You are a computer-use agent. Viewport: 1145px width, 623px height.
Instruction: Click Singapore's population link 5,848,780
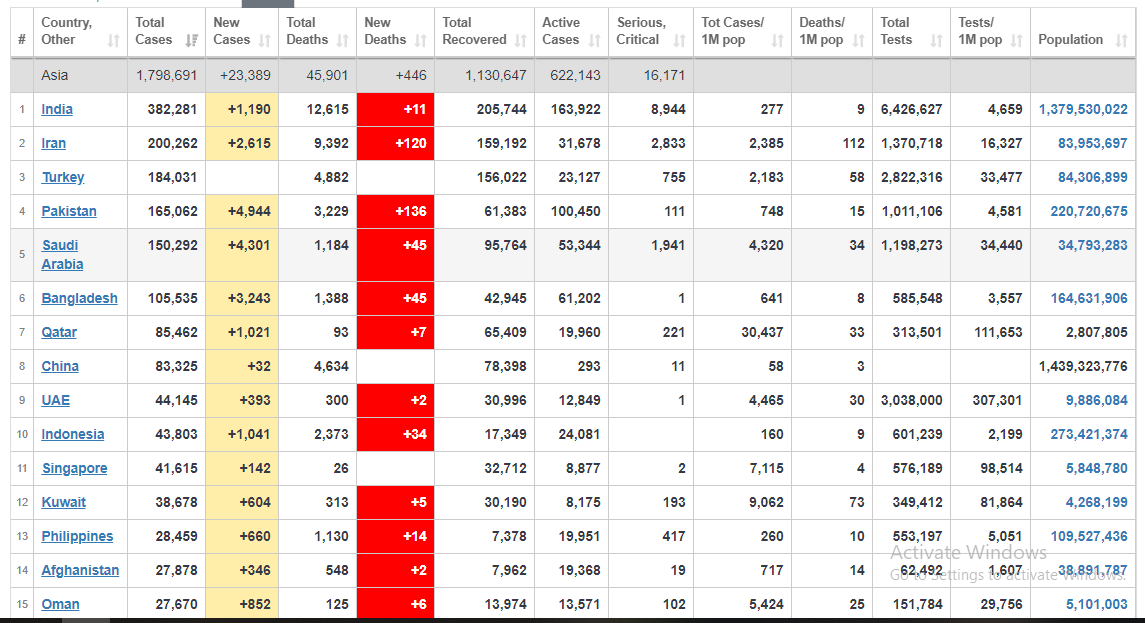(x=1097, y=468)
